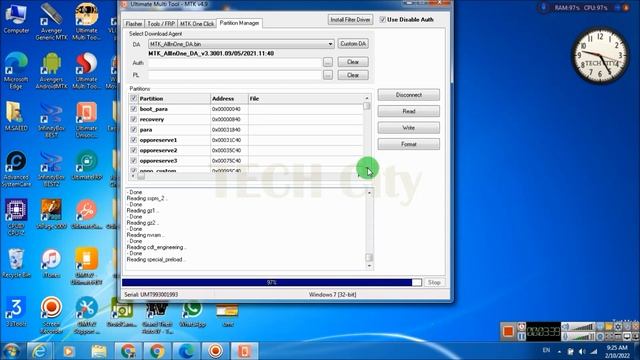The image size is (640, 360).
Task: Click Write partitions button
Action: coord(409,128)
